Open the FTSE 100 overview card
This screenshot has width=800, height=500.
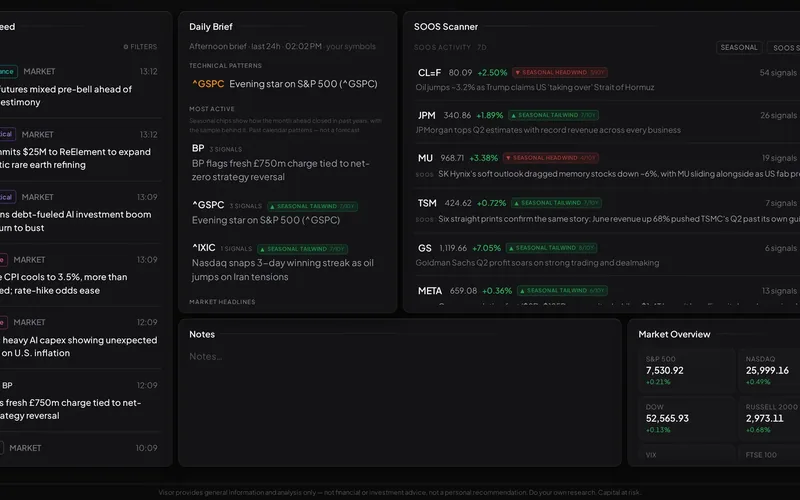coord(769,454)
